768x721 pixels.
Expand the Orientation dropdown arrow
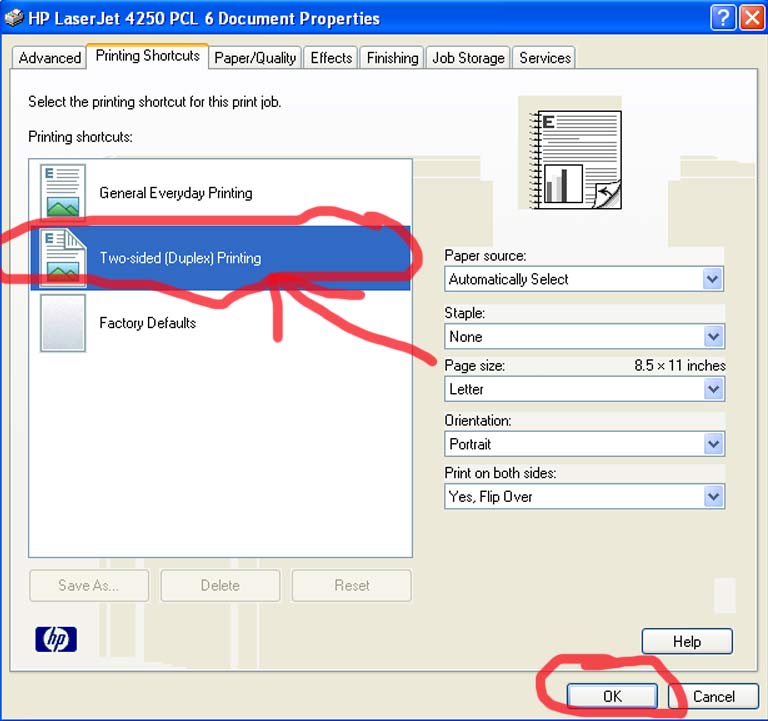coord(713,444)
